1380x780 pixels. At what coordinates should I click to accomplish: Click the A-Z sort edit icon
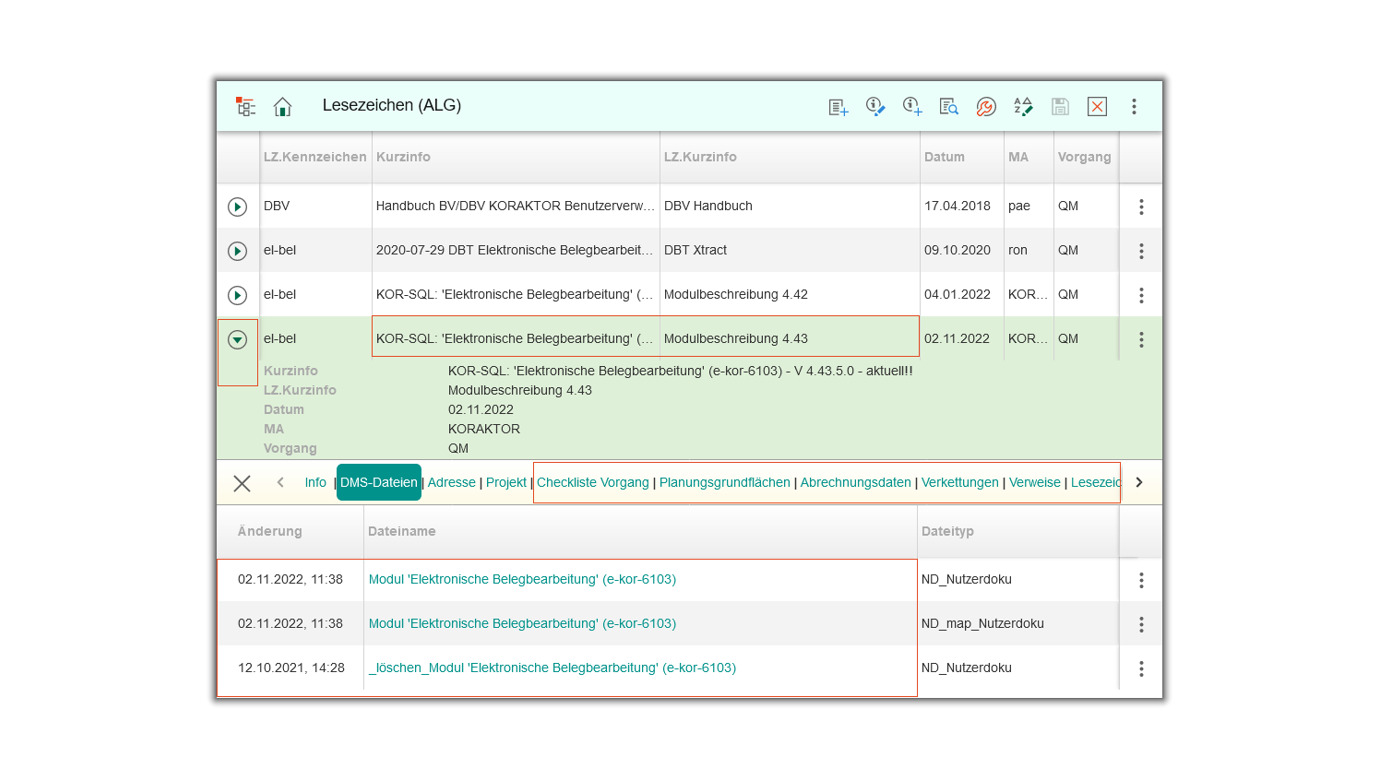(1023, 106)
